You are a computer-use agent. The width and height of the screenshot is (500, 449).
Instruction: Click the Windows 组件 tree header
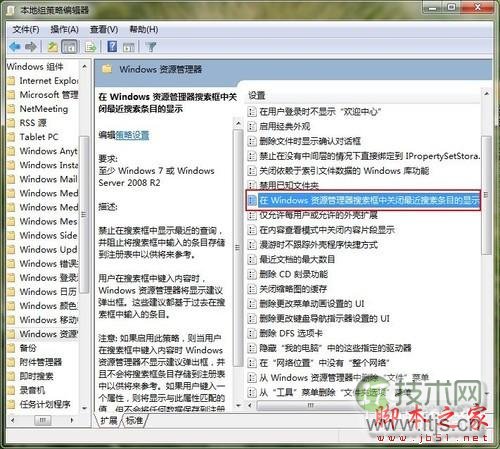click(35, 67)
